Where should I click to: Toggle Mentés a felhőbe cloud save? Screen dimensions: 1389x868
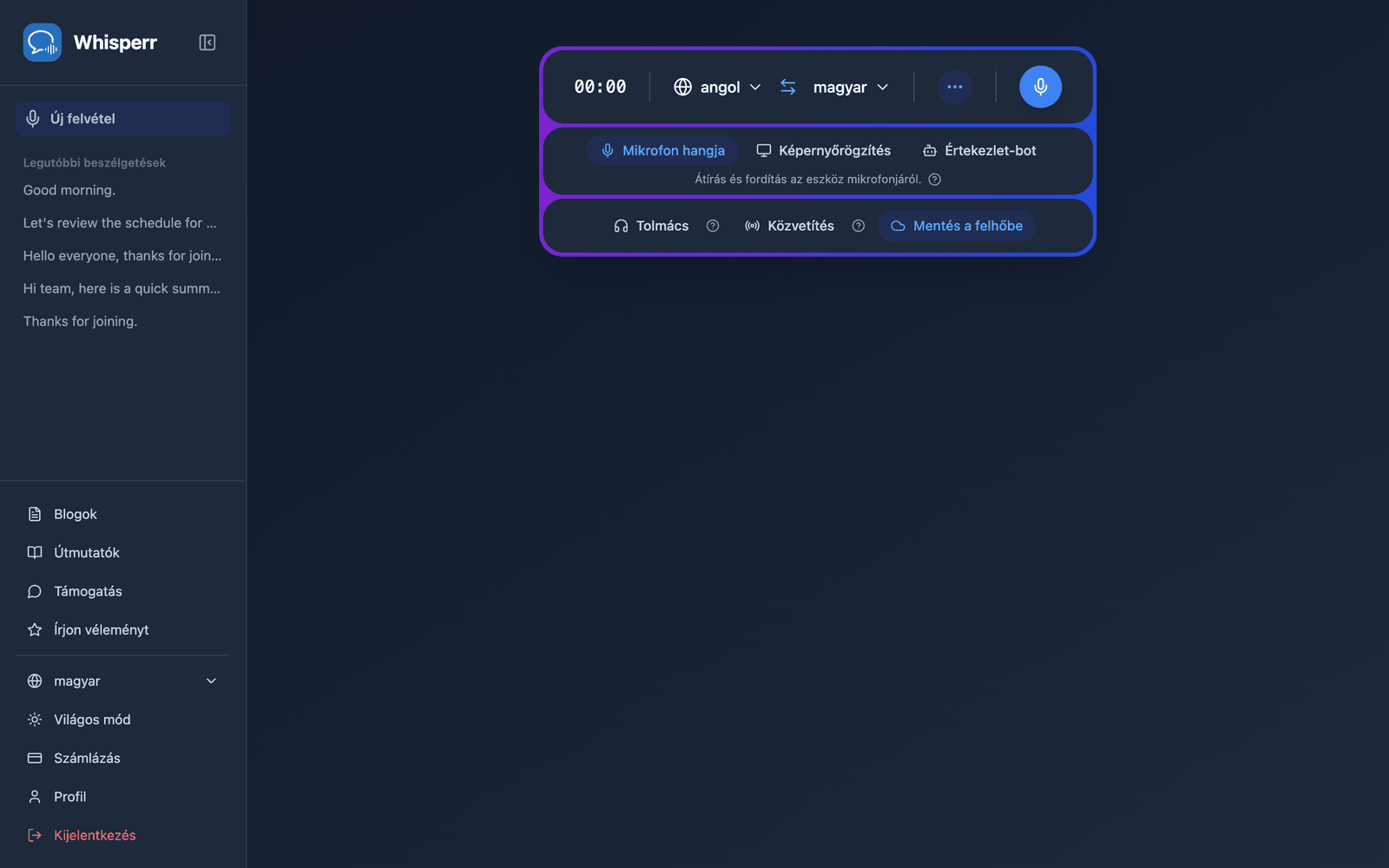coord(957,226)
